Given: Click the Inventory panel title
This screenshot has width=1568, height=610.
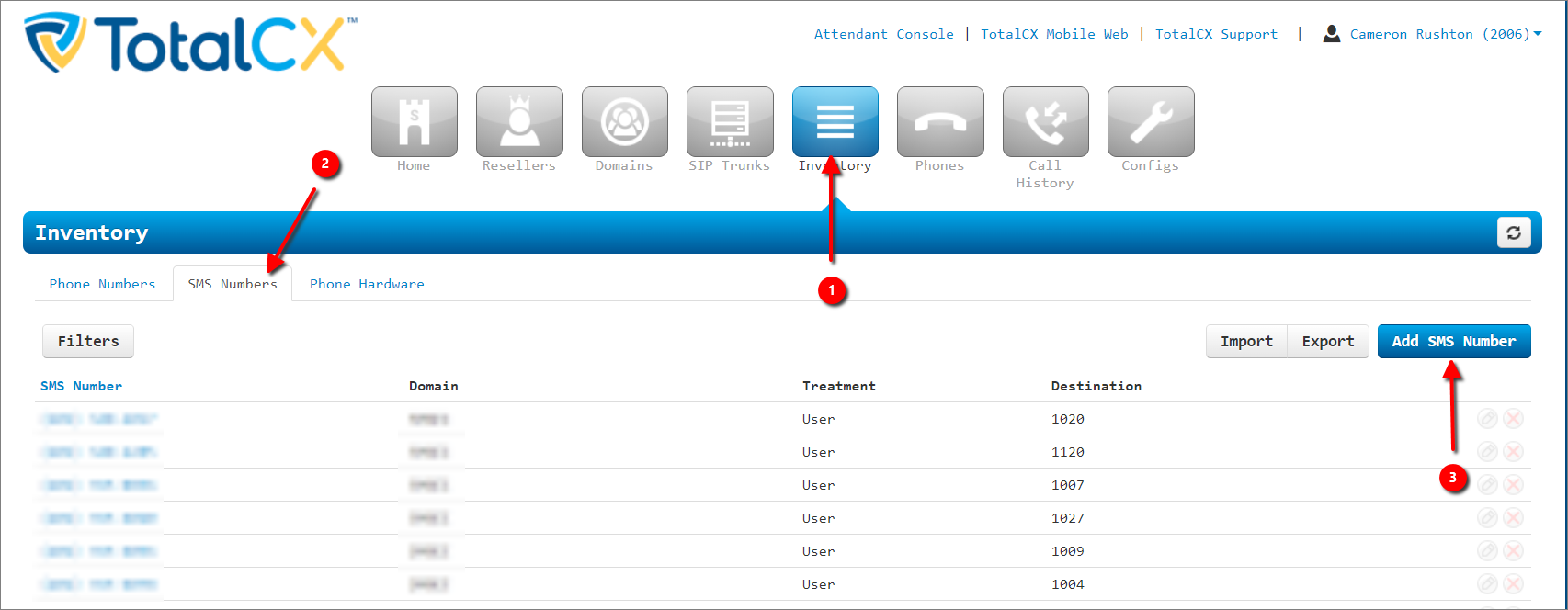Looking at the screenshot, I should click(x=92, y=232).
